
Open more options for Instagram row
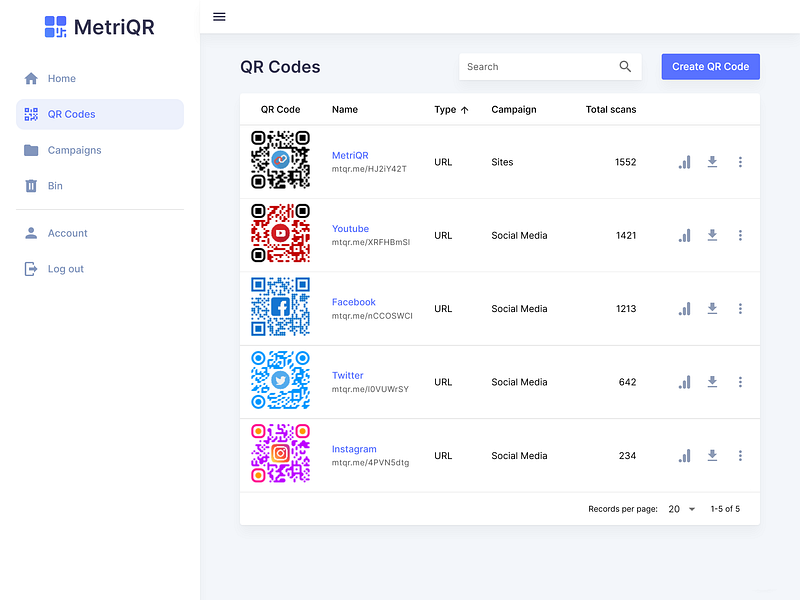point(740,456)
